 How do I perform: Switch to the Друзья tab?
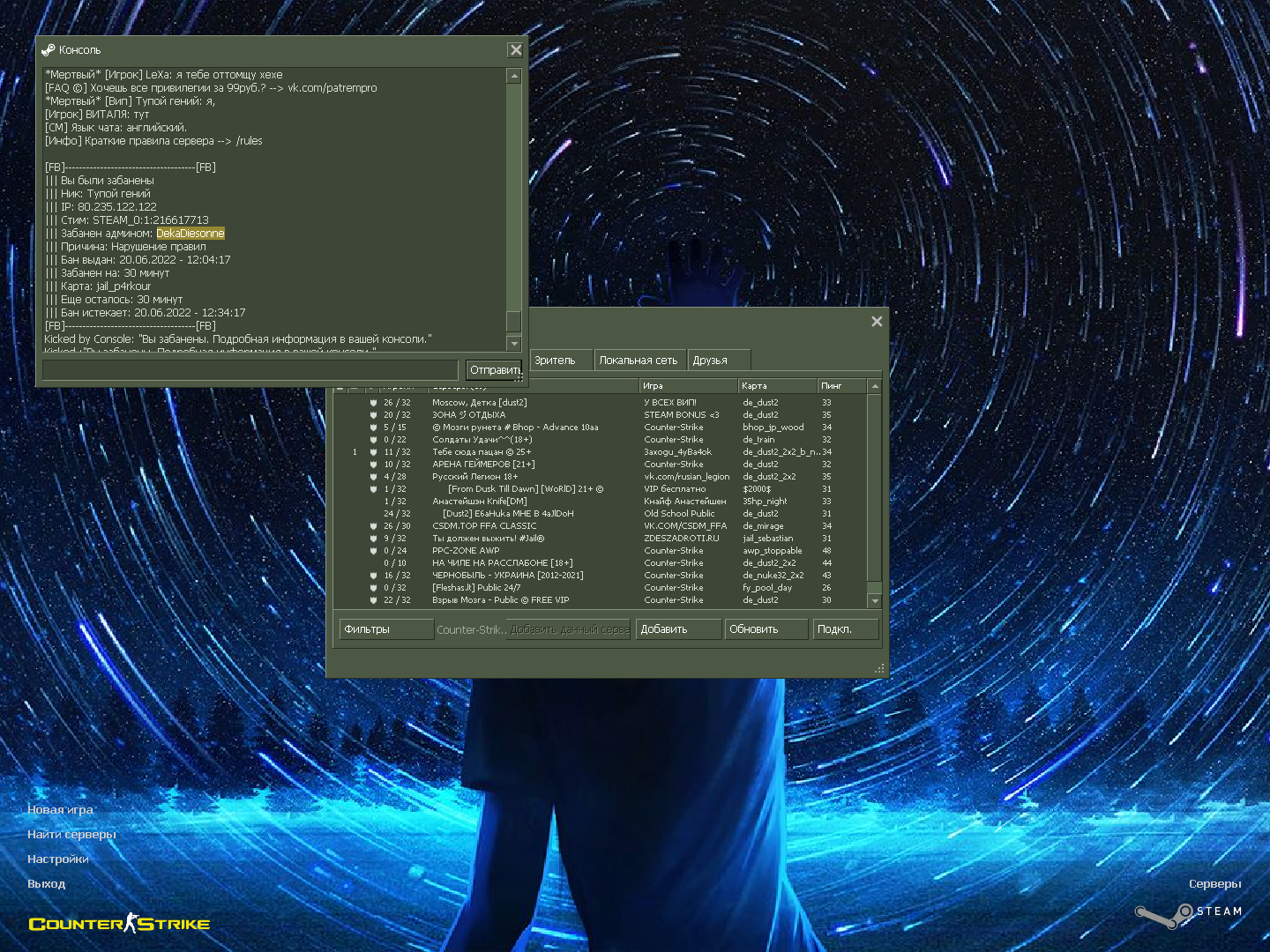point(718,360)
